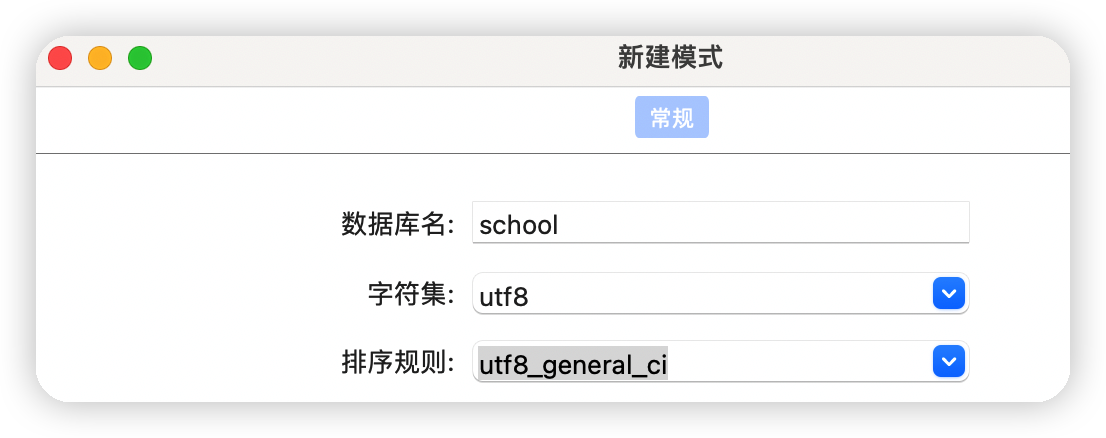Close the 新建模式 window with red button
1106x438 pixels.
[60, 58]
